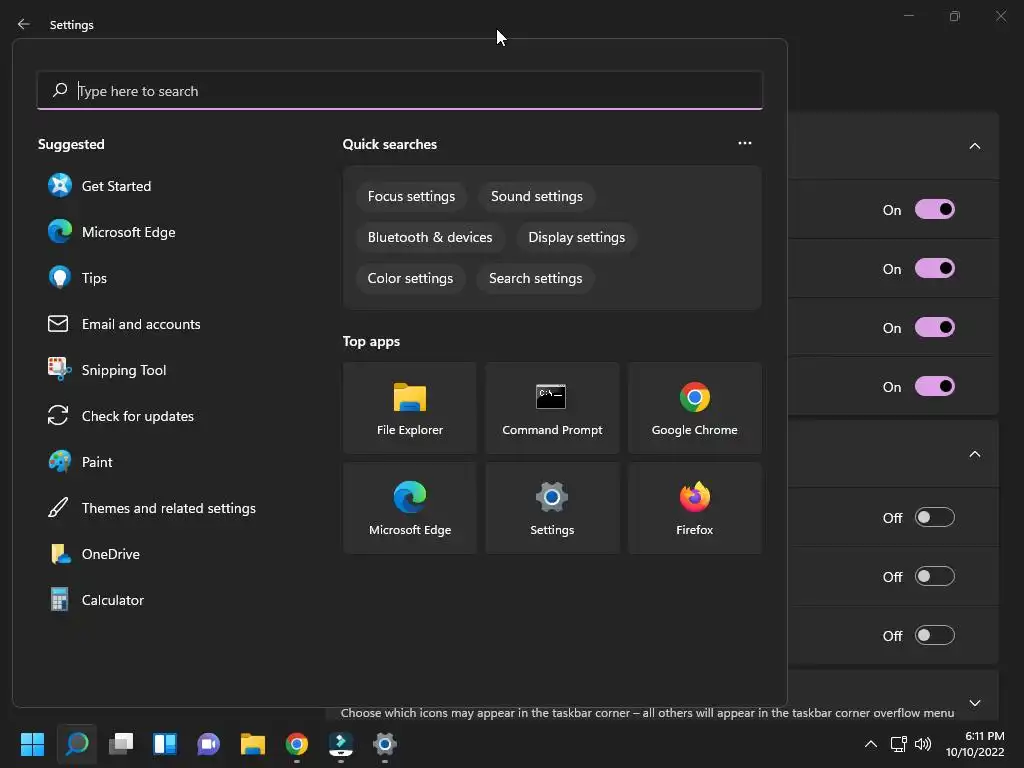This screenshot has height=768, width=1024.
Task: Open Google Chrome top app tile
Action: pos(694,408)
